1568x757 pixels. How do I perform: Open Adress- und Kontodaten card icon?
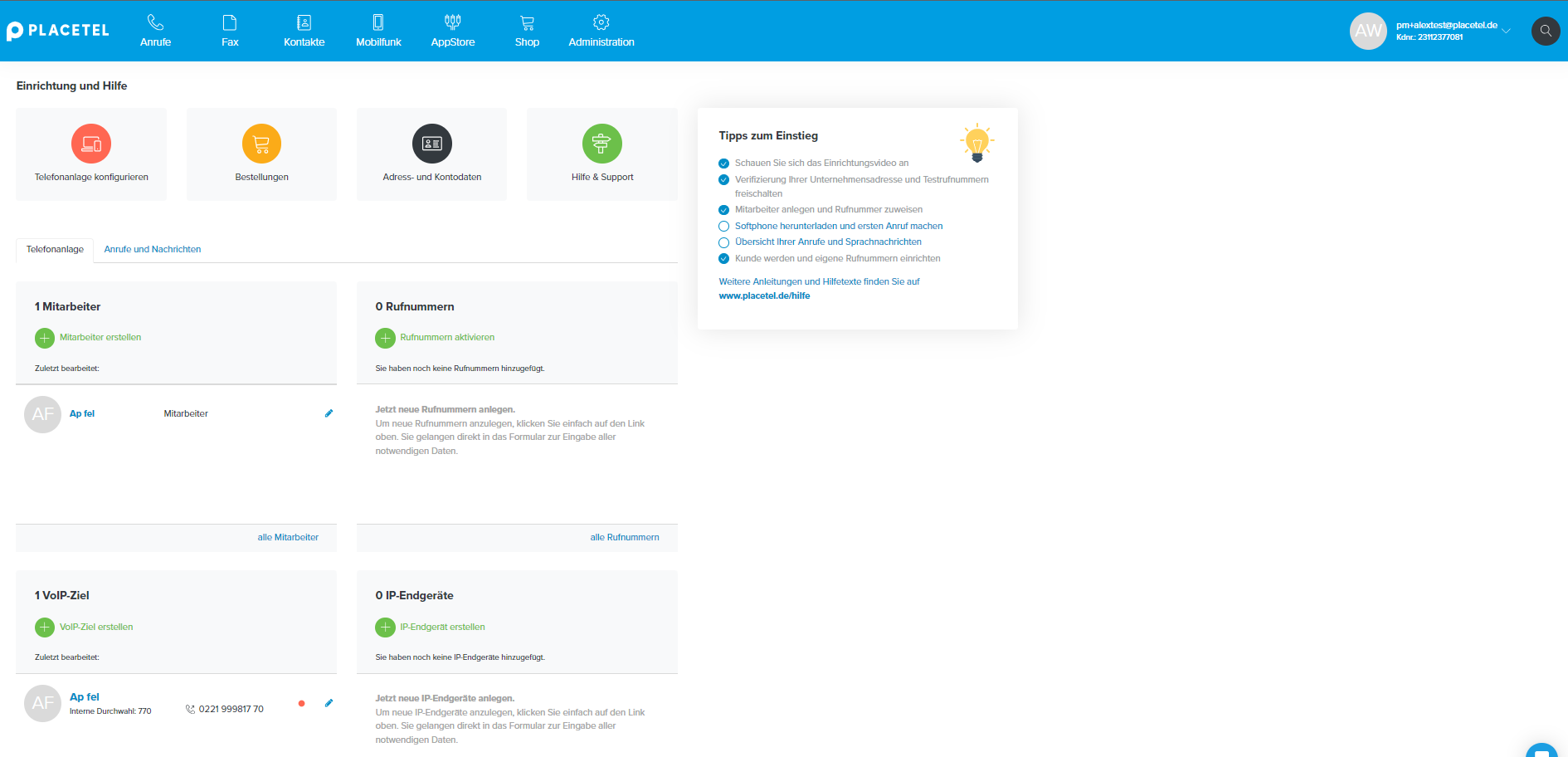pos(432,144)
